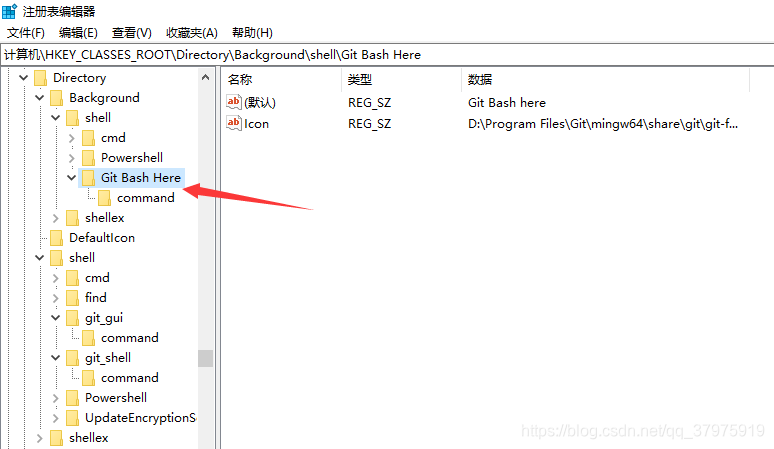Collapse the git_gui key chevron
Image resolution: width=774 pixels, height=449 pixels.
(55, 318)
